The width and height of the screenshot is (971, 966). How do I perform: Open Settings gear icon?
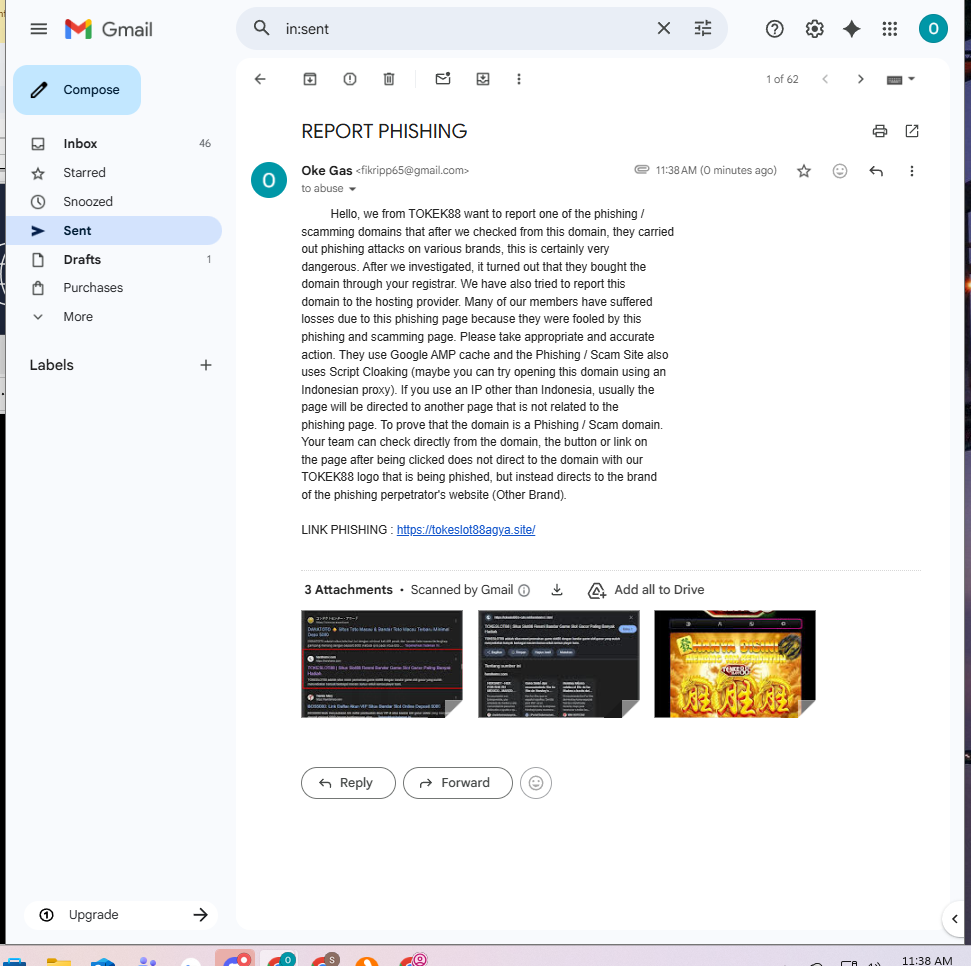pyautogui.click(x=814, y=29)
